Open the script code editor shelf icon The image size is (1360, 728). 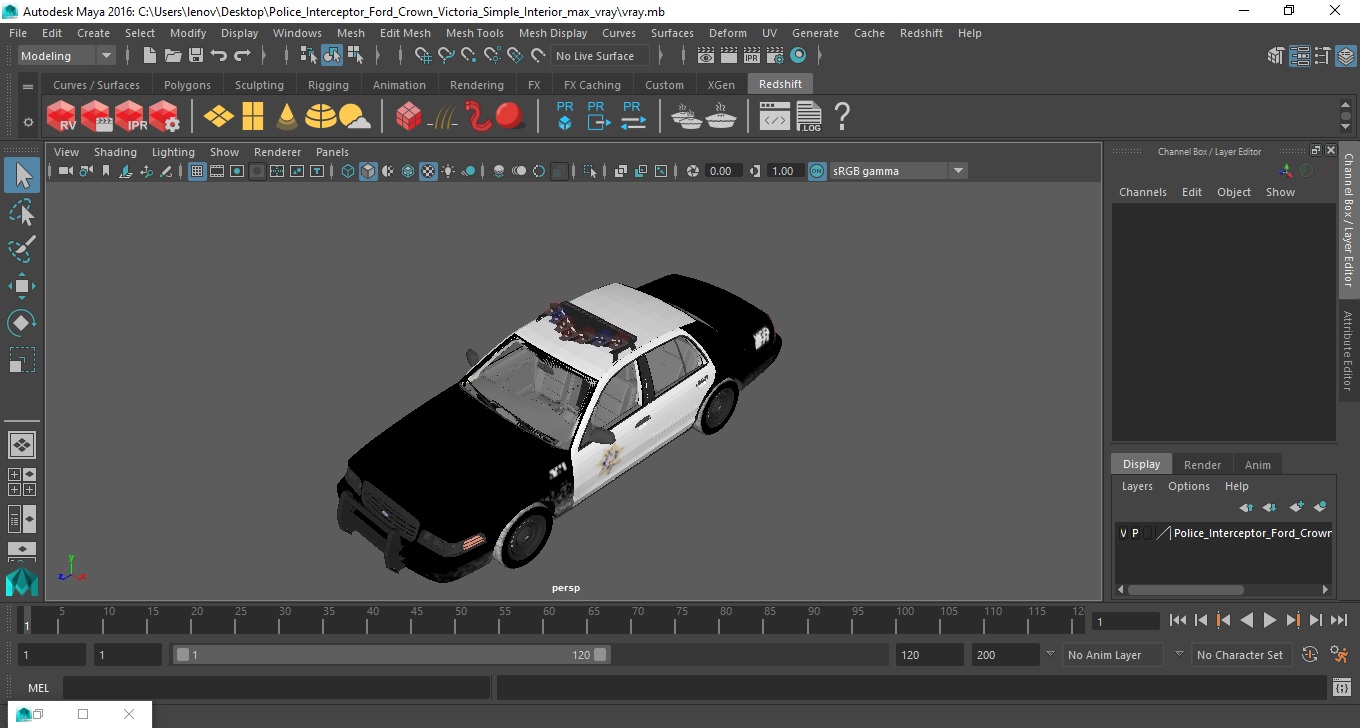tap(775, 118)
